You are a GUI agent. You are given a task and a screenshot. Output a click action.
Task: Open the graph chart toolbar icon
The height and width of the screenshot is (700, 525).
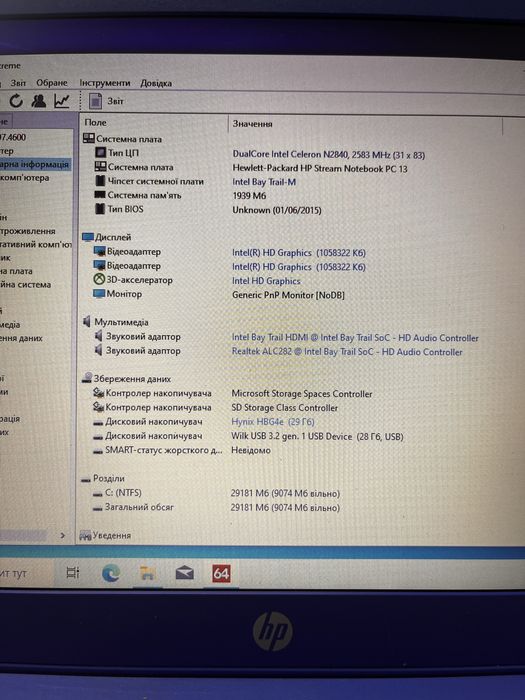(62, 101)
